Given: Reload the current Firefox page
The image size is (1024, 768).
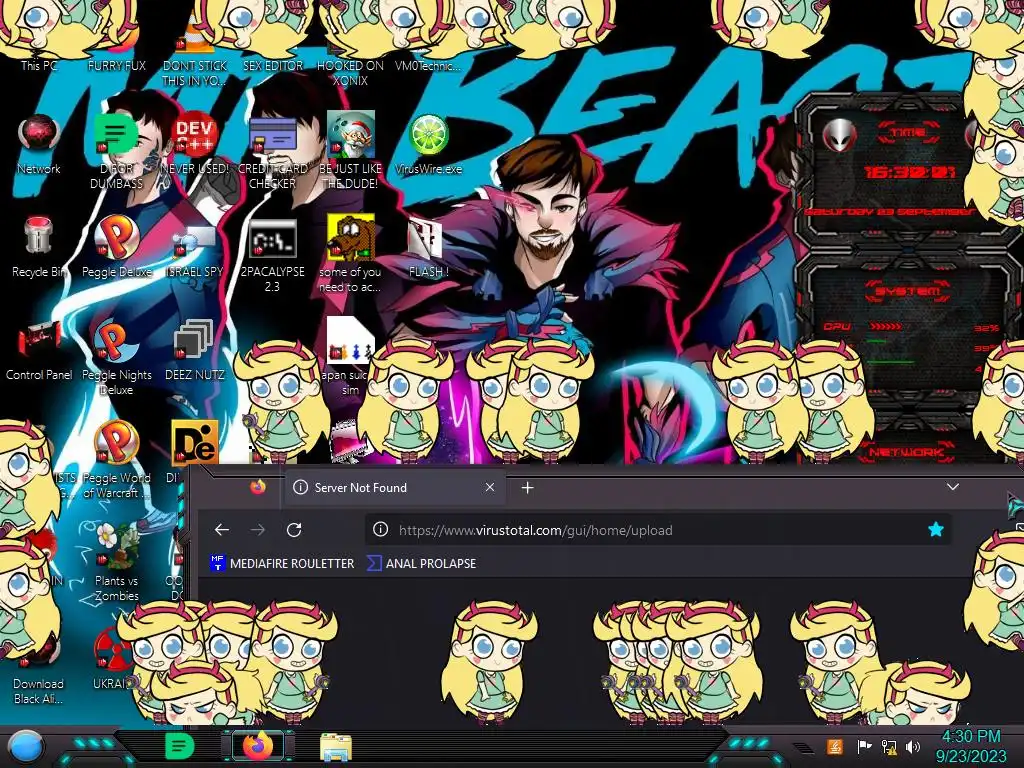Looking at the screenshot, I should click(294, 530).
